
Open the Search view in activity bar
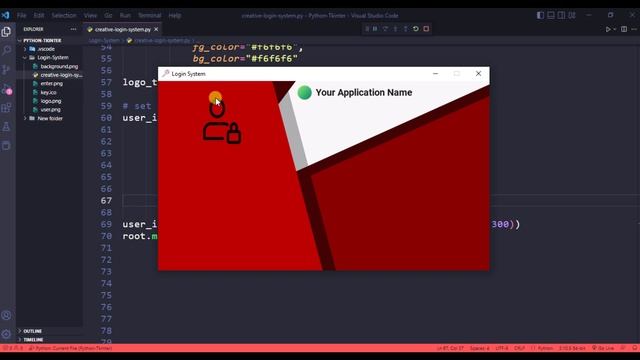click(6, 51)
